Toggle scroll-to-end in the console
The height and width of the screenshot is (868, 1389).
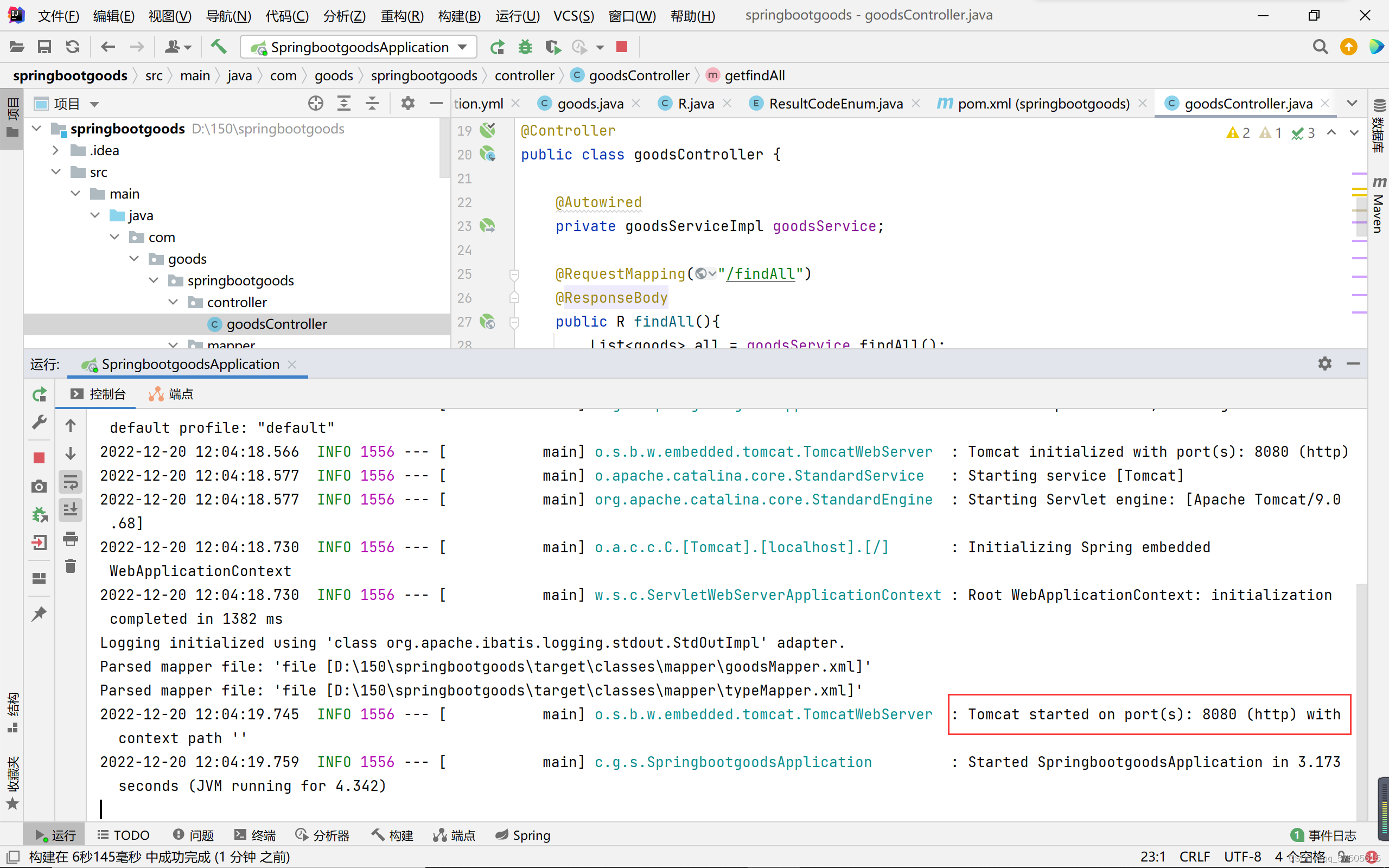pyautogui.click(x=71, y=510)
